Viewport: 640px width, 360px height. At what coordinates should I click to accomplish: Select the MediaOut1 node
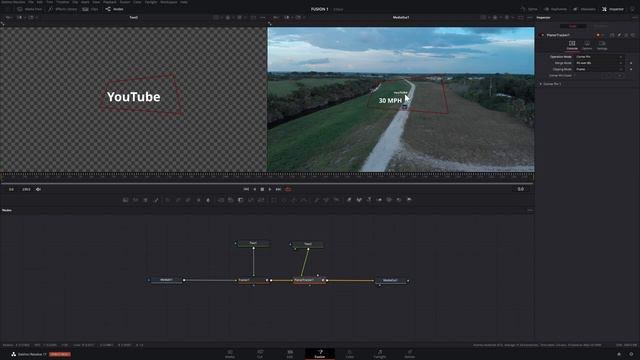click(391, 280)
